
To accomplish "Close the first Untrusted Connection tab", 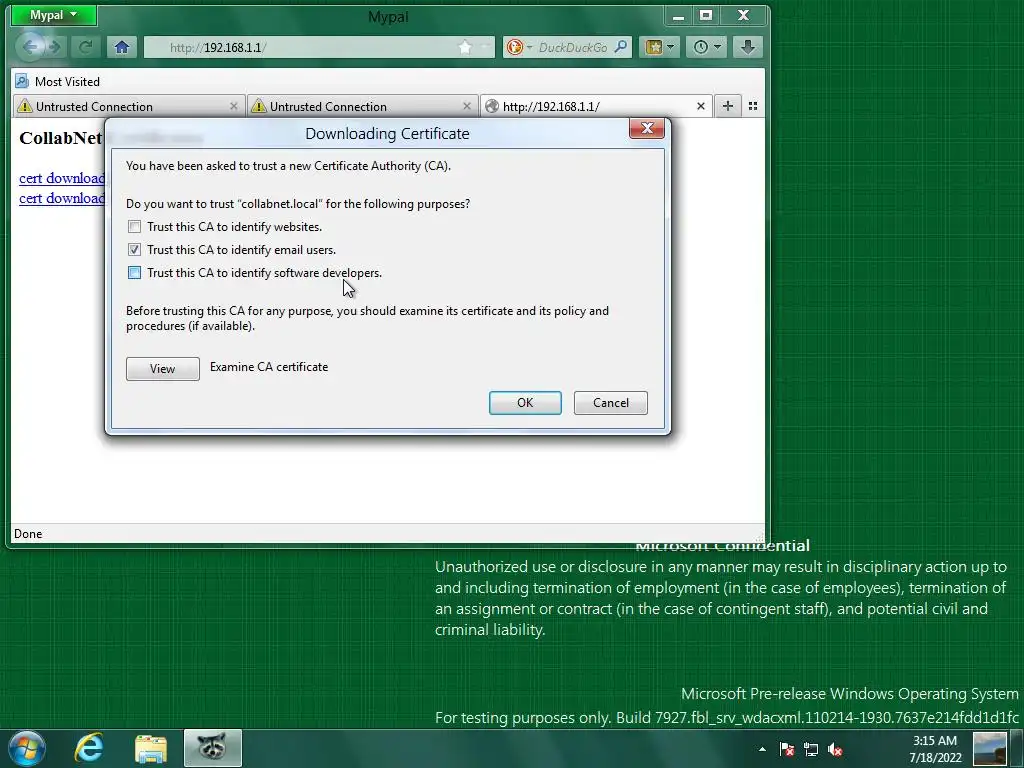I will click(233, 106).
